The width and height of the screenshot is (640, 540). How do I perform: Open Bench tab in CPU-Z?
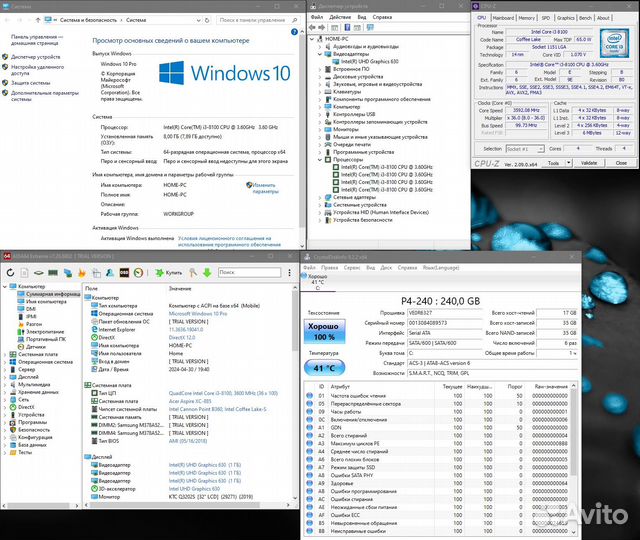coord(585,18)
